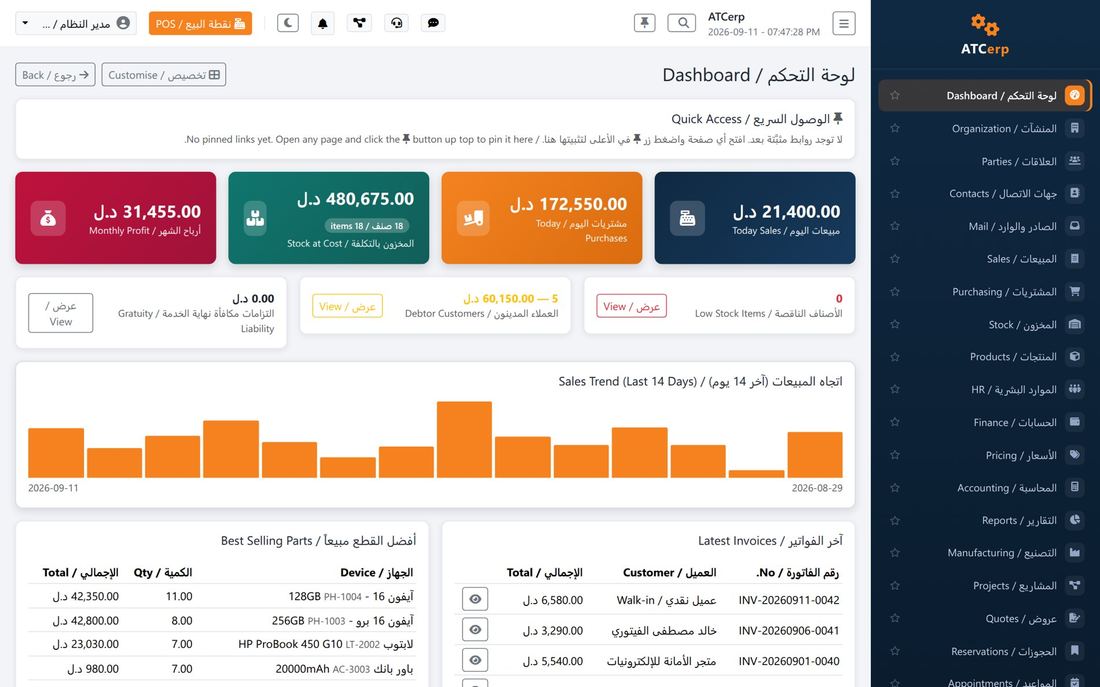The height and width of the screenshot is (687, 1100).
Task: Click the HR people icon in sidebar
Action: 1074,389
